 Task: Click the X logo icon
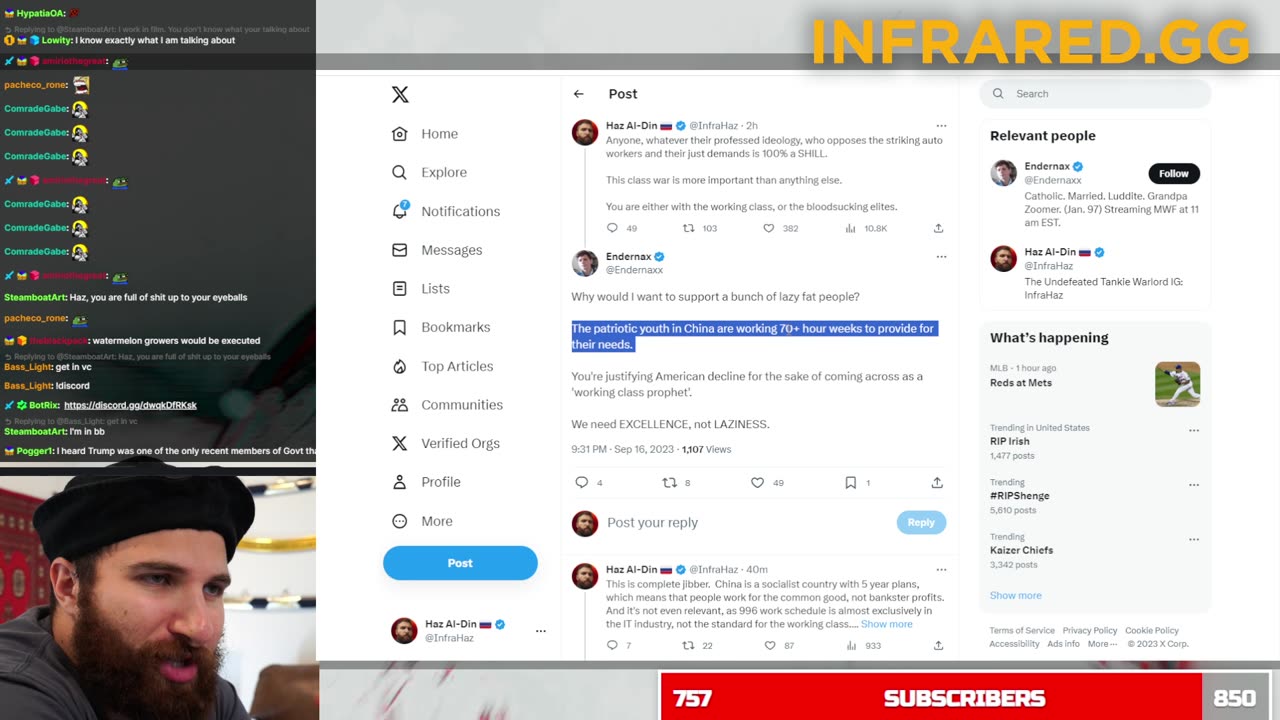400,94
